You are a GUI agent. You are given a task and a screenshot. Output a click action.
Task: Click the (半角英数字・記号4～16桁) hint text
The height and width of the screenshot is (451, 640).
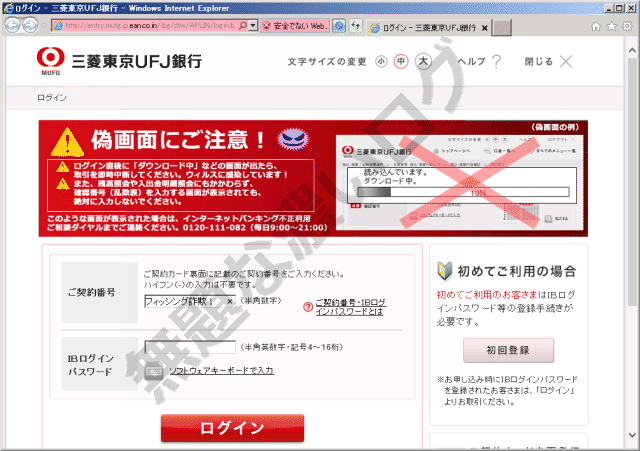tap(291, 347)
